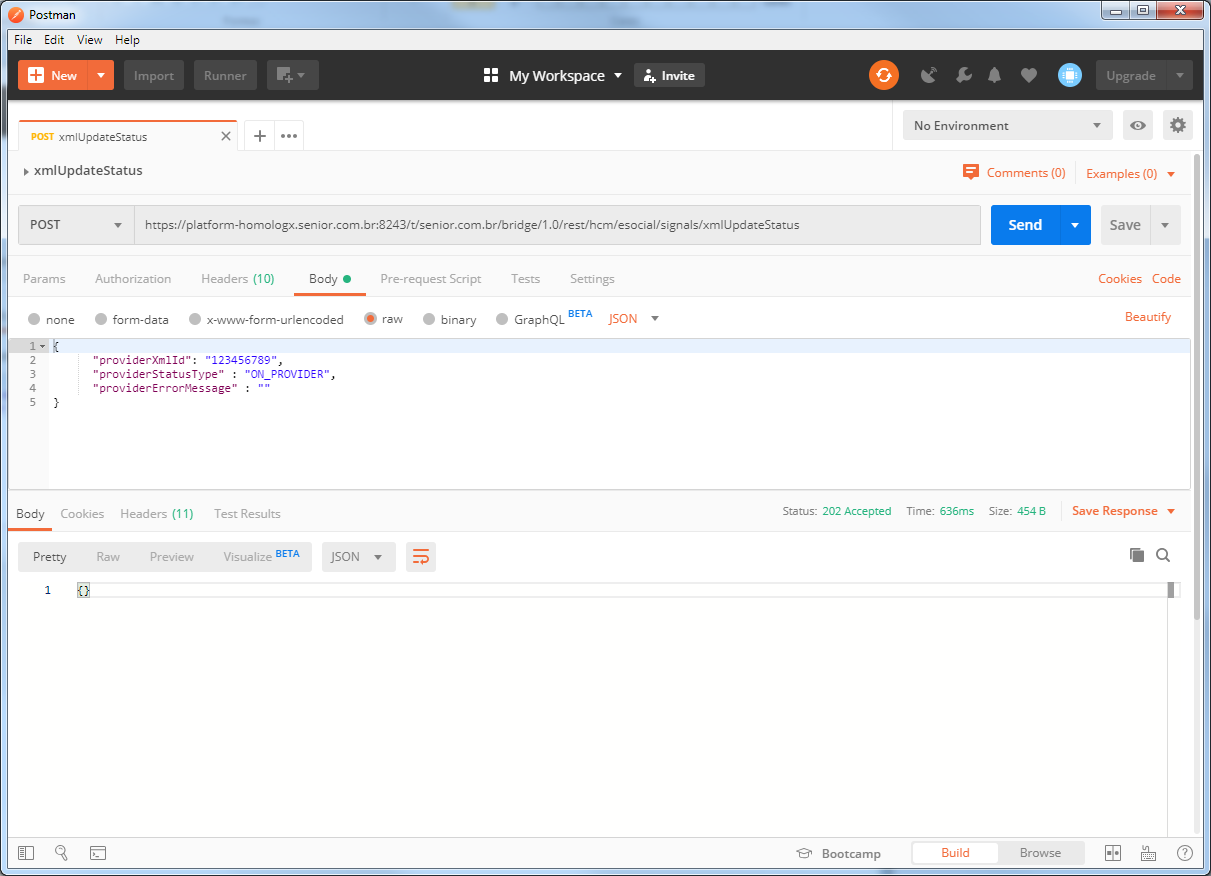Open environment quick look eye icon
Image resolution: width=1211 pixels, height=876 pixels.
pos(1138,125)
